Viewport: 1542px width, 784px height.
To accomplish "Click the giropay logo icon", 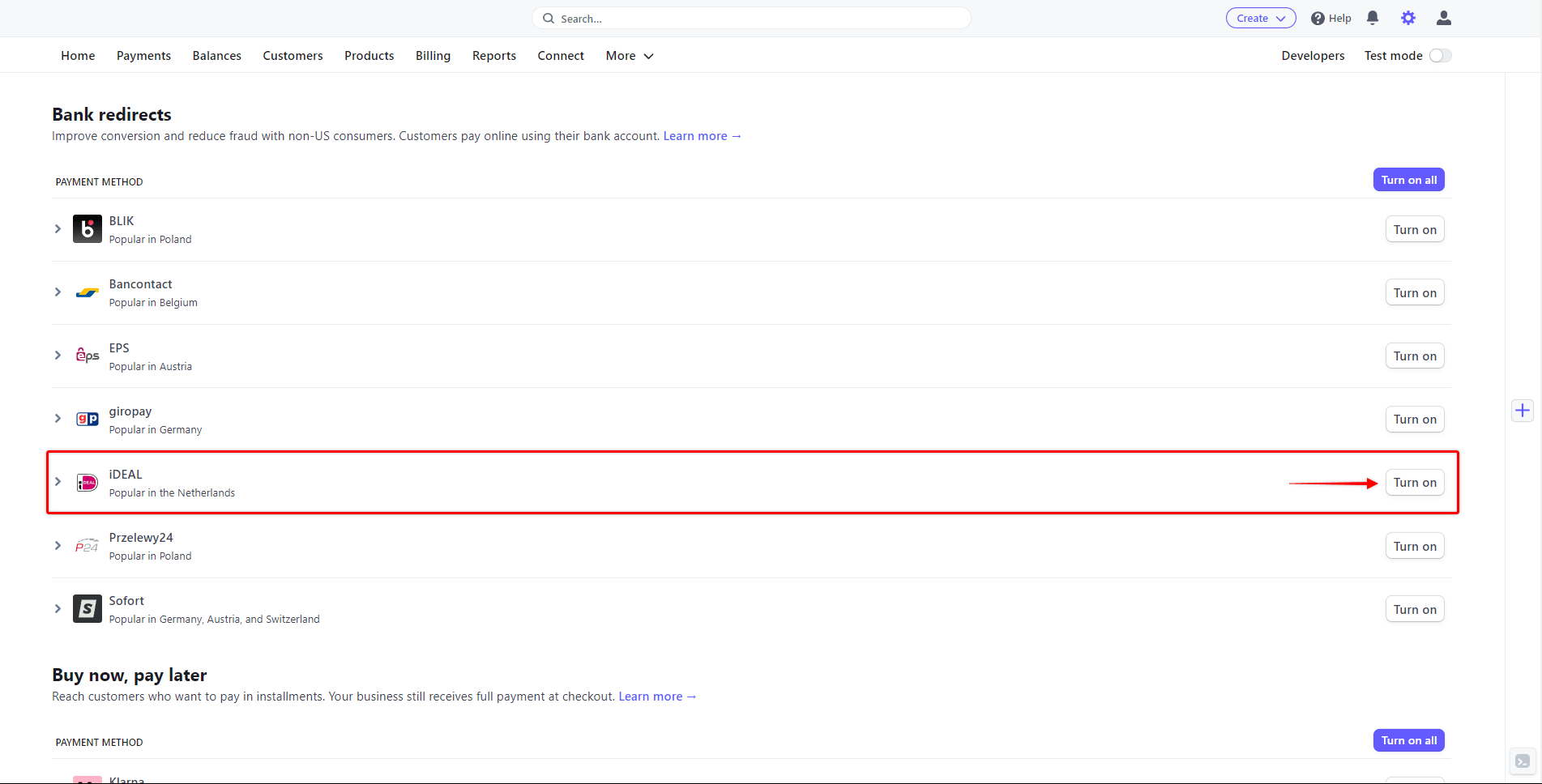I will tap(87, 419).
